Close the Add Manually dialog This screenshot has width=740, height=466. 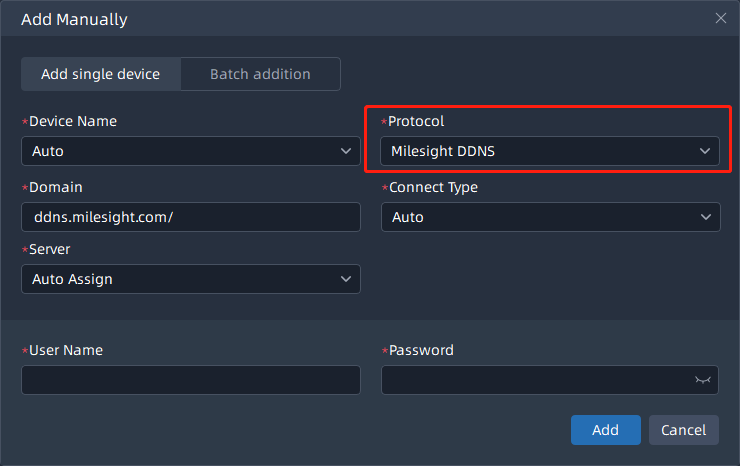(x=720, y=18)
